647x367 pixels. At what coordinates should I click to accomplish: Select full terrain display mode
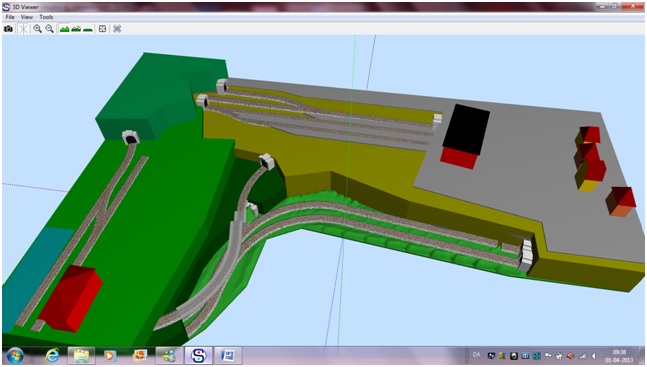point(64,29)
